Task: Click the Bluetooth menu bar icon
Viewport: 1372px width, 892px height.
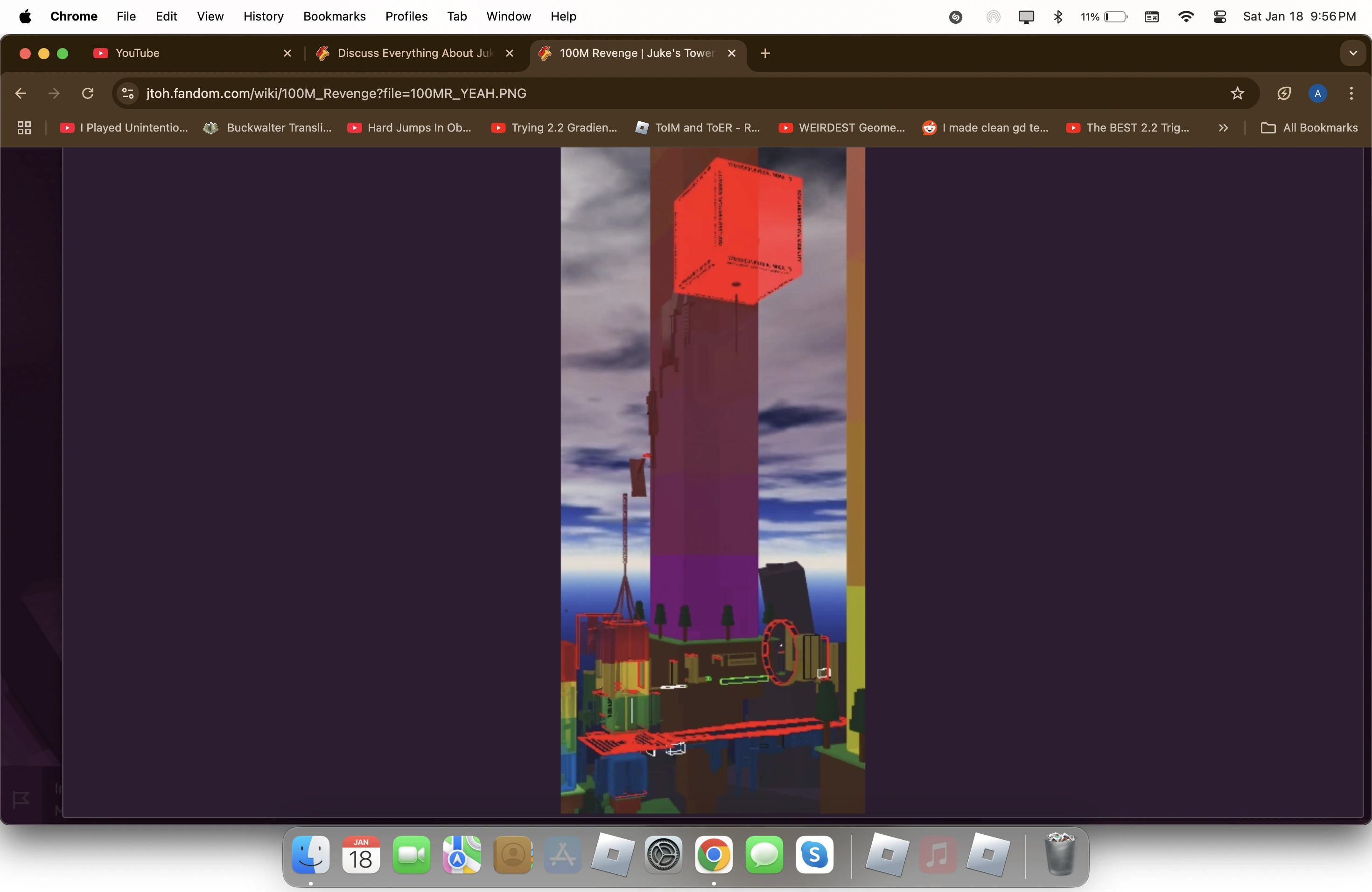Action: pos(1058,17)
